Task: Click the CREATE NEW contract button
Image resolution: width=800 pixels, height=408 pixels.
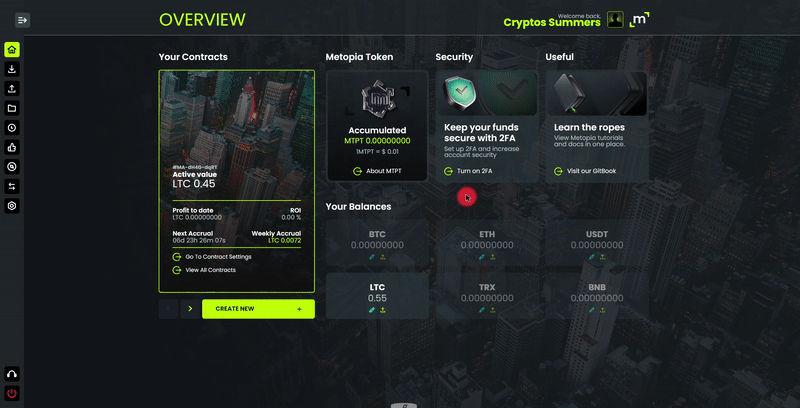Action: pyautogui.click(x=258, y=309)
